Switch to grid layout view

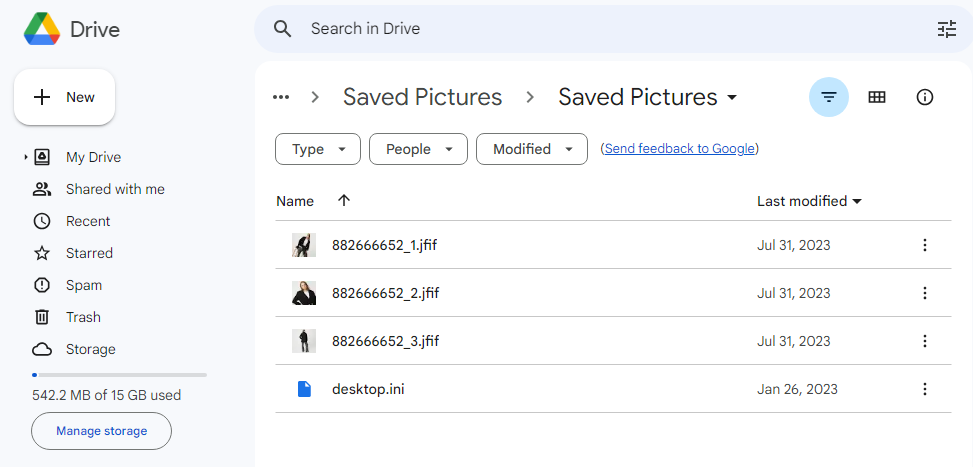pyautogui.click(x=877, y=97)
